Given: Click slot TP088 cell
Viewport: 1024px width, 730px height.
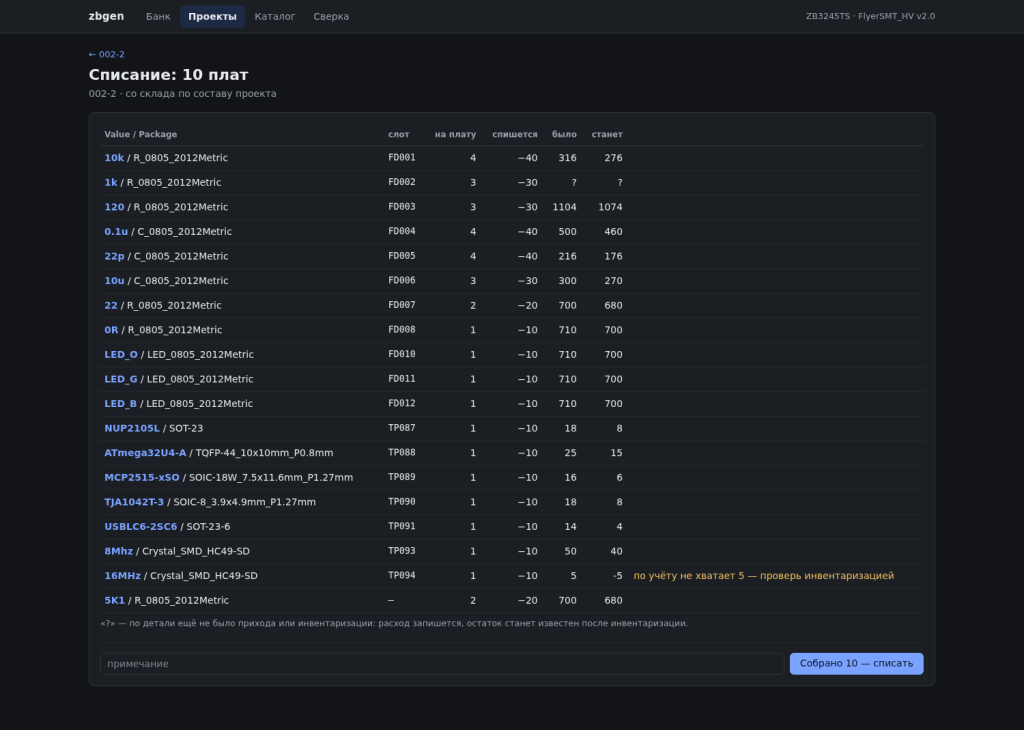Looking at the screenshot, I should click(402, 453).
